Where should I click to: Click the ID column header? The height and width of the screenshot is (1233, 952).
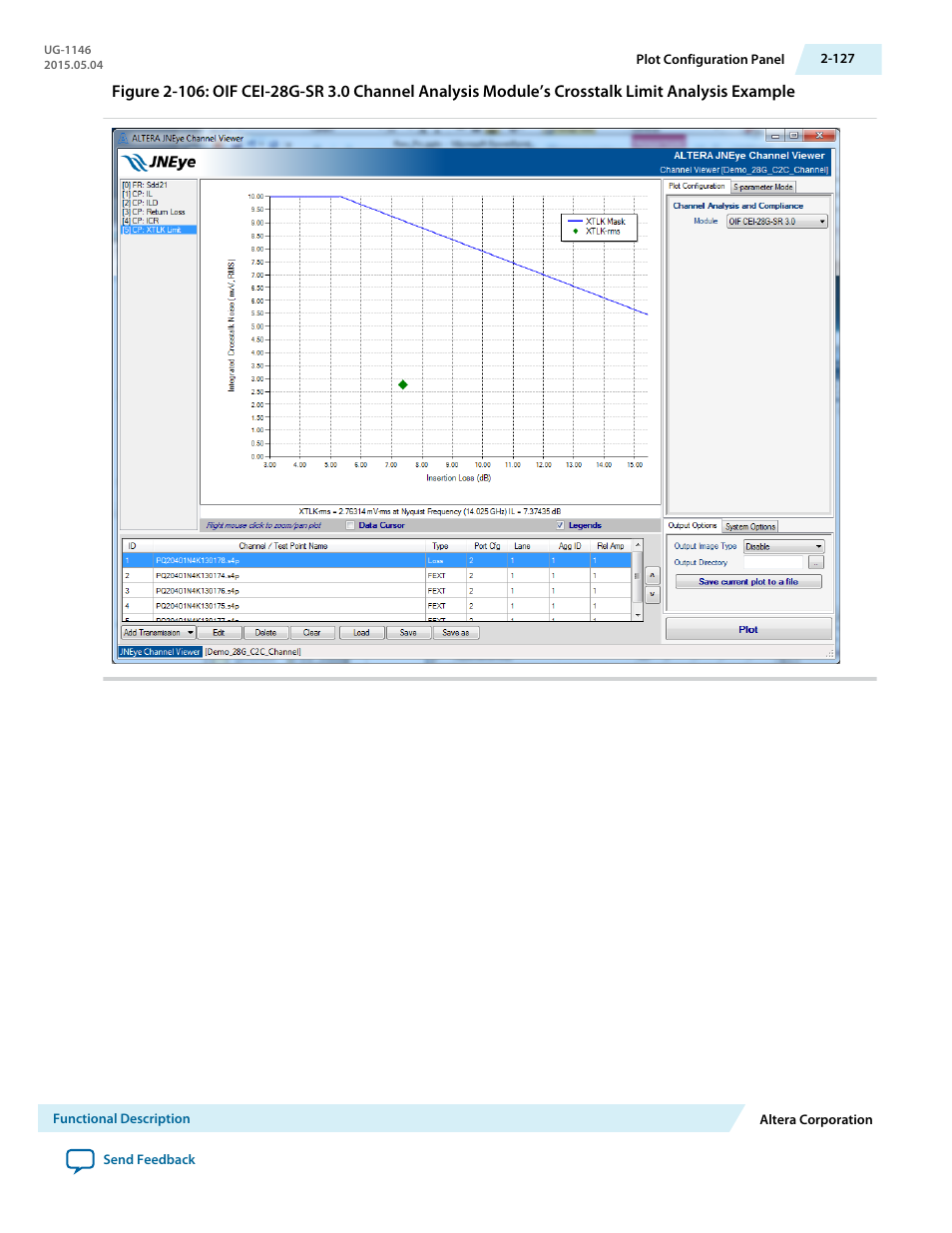[132, 546]
